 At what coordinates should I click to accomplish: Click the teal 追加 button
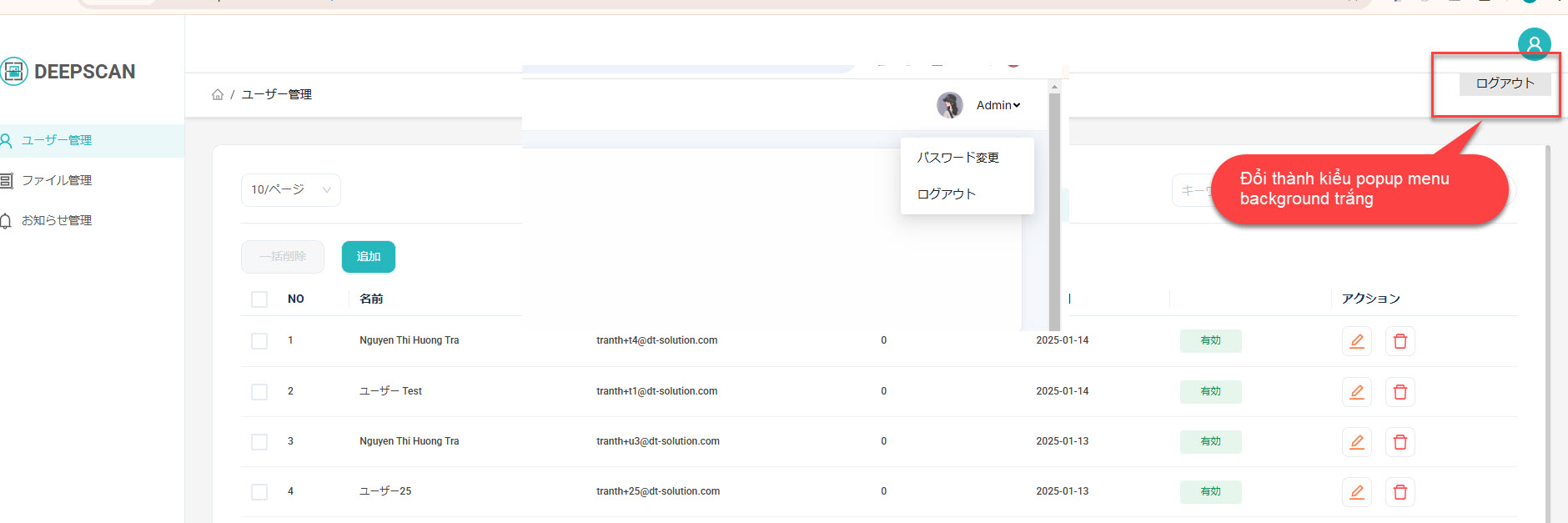click(368, 257)
